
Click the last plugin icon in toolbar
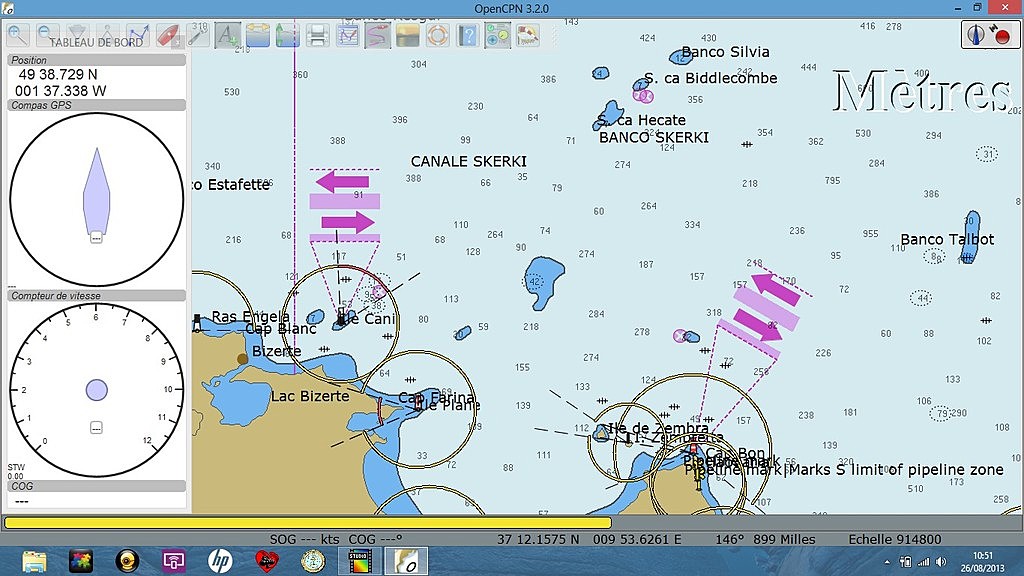coord(528,35)
